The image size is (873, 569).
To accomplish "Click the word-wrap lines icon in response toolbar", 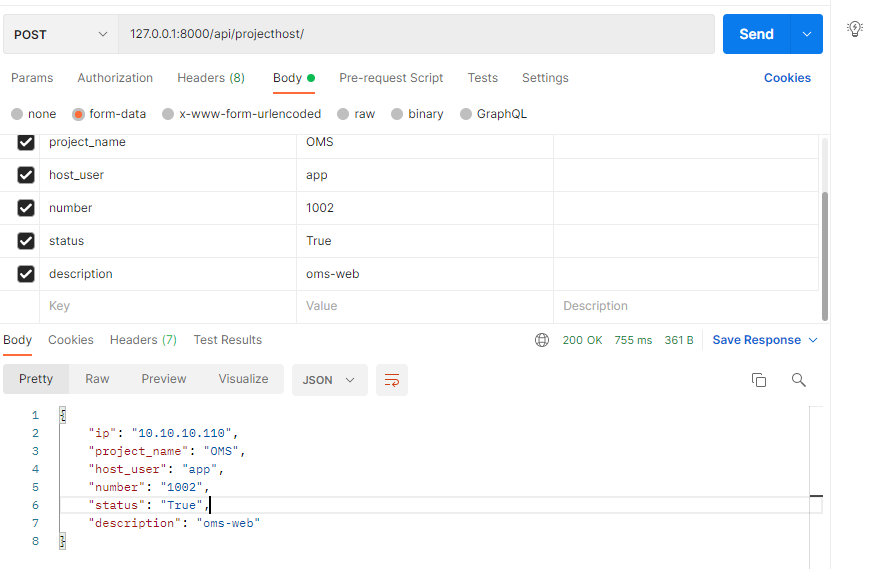I will pyautogui.click(x=392, y=380).
